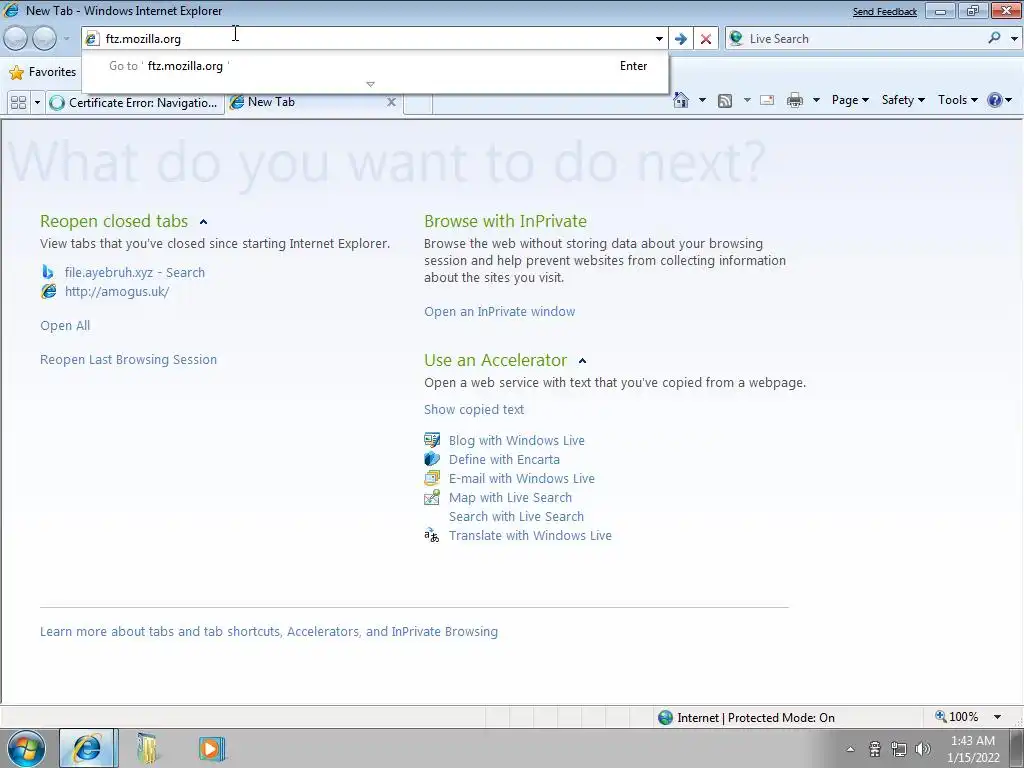Select the New Tab tab
The height and width of the screenshot is (768, 1024).
(313, 102)
